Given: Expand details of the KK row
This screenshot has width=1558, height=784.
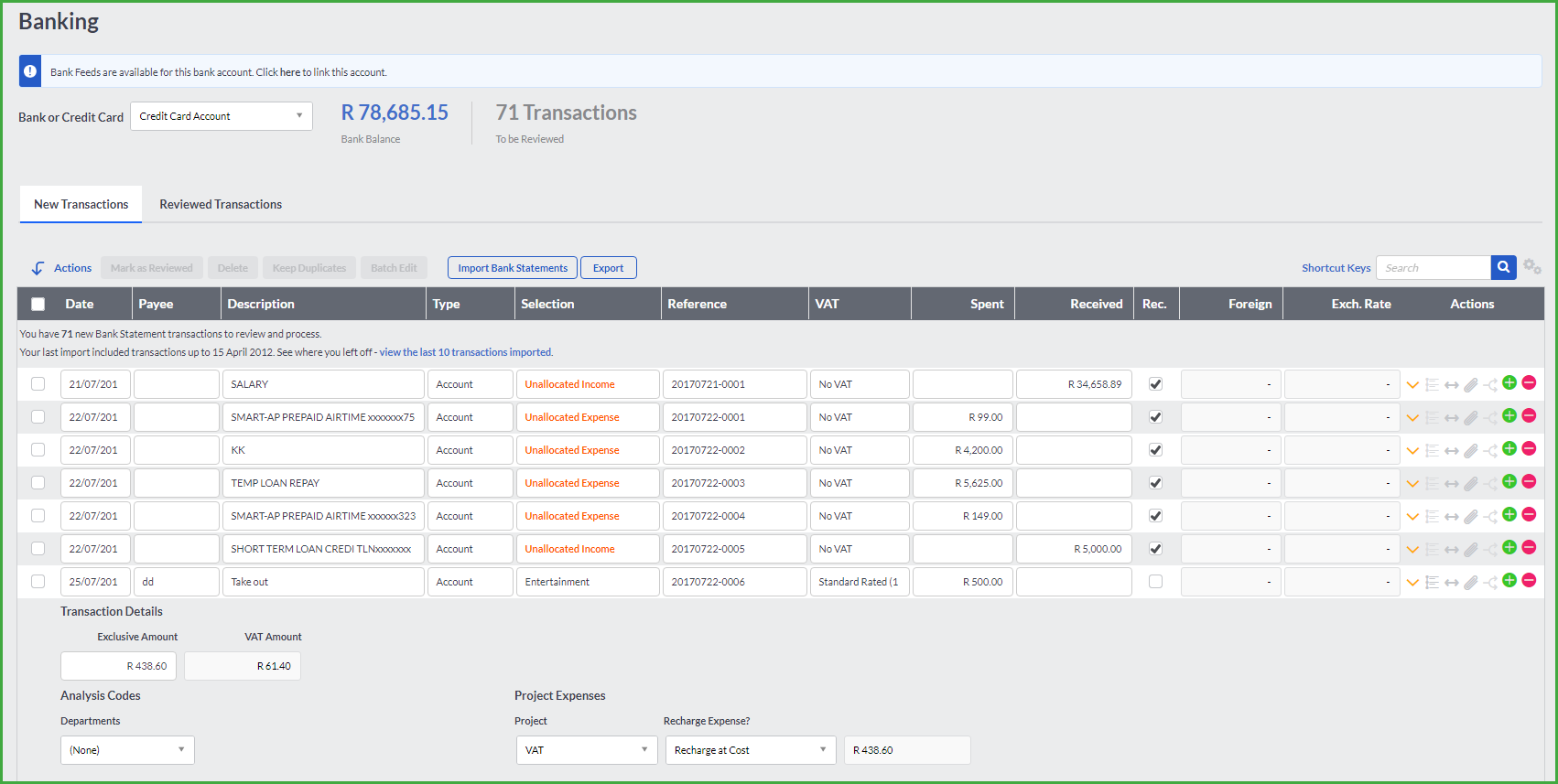Looking at the screenshot, I should [1412, 451].
